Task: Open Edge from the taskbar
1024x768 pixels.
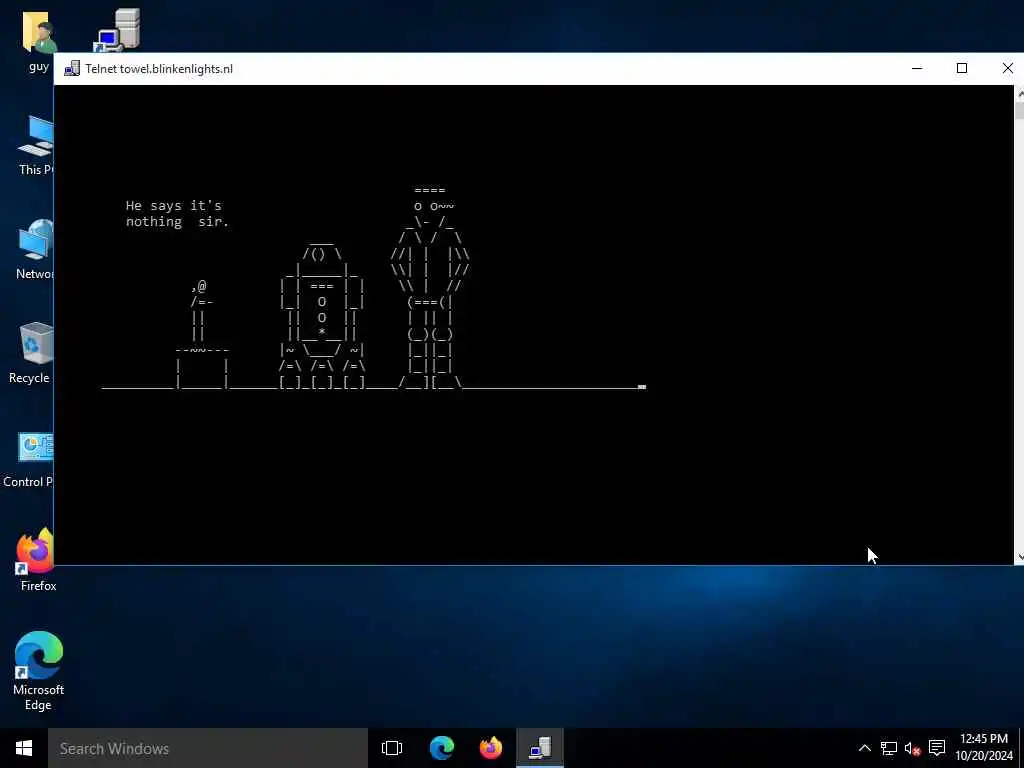Action: coord(441,748)
